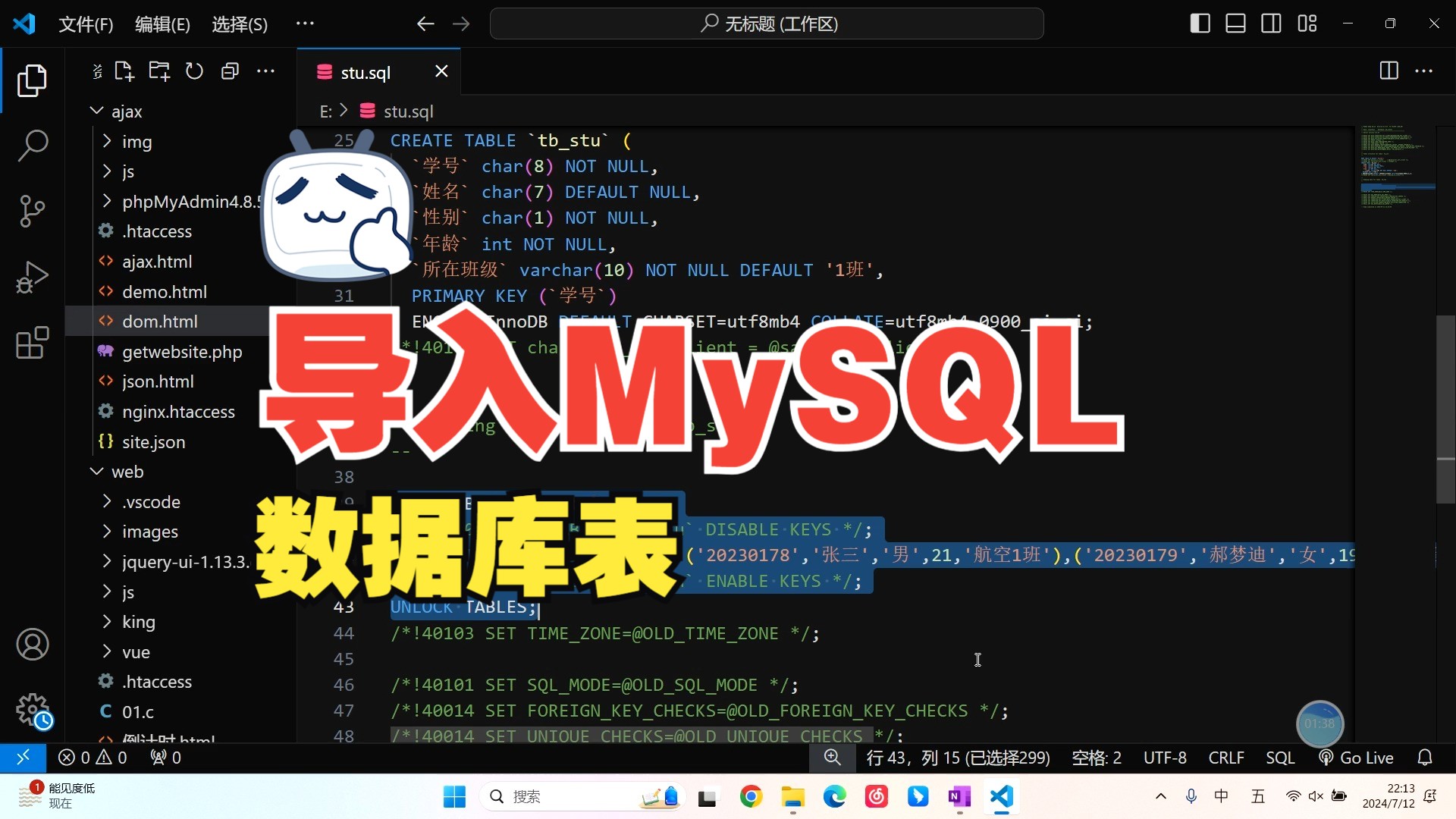Open the Search view in activity bar
Viewport: 1456px width, 819px height.
point(33,145)
